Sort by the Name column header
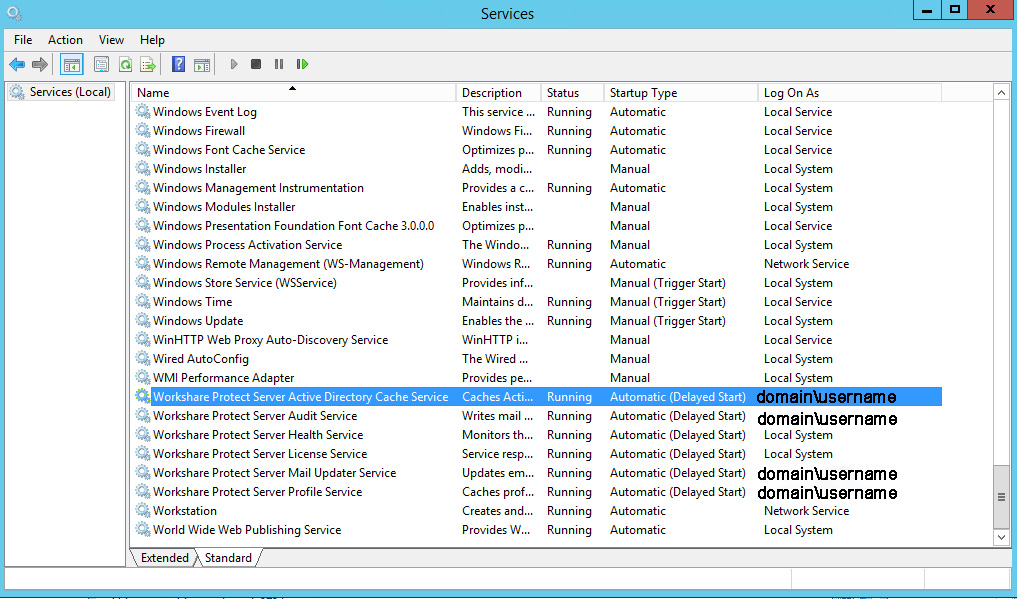 click(x=294, y=93)
